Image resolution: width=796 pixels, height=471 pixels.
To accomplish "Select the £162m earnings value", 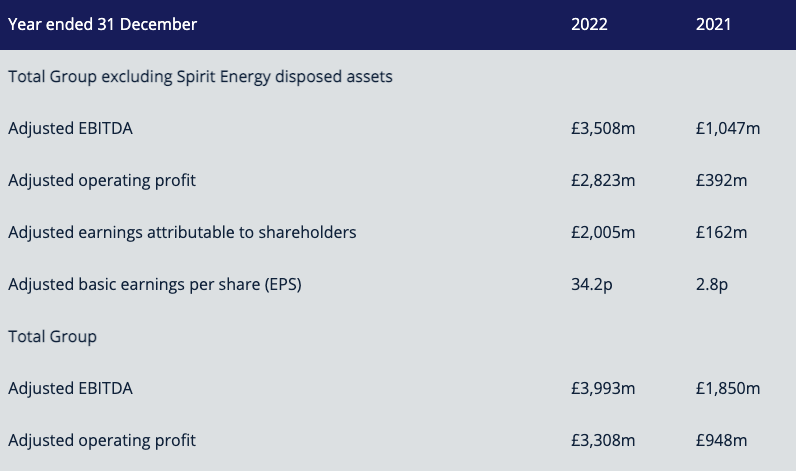I will pyautogui.click(x=721, y=232).
